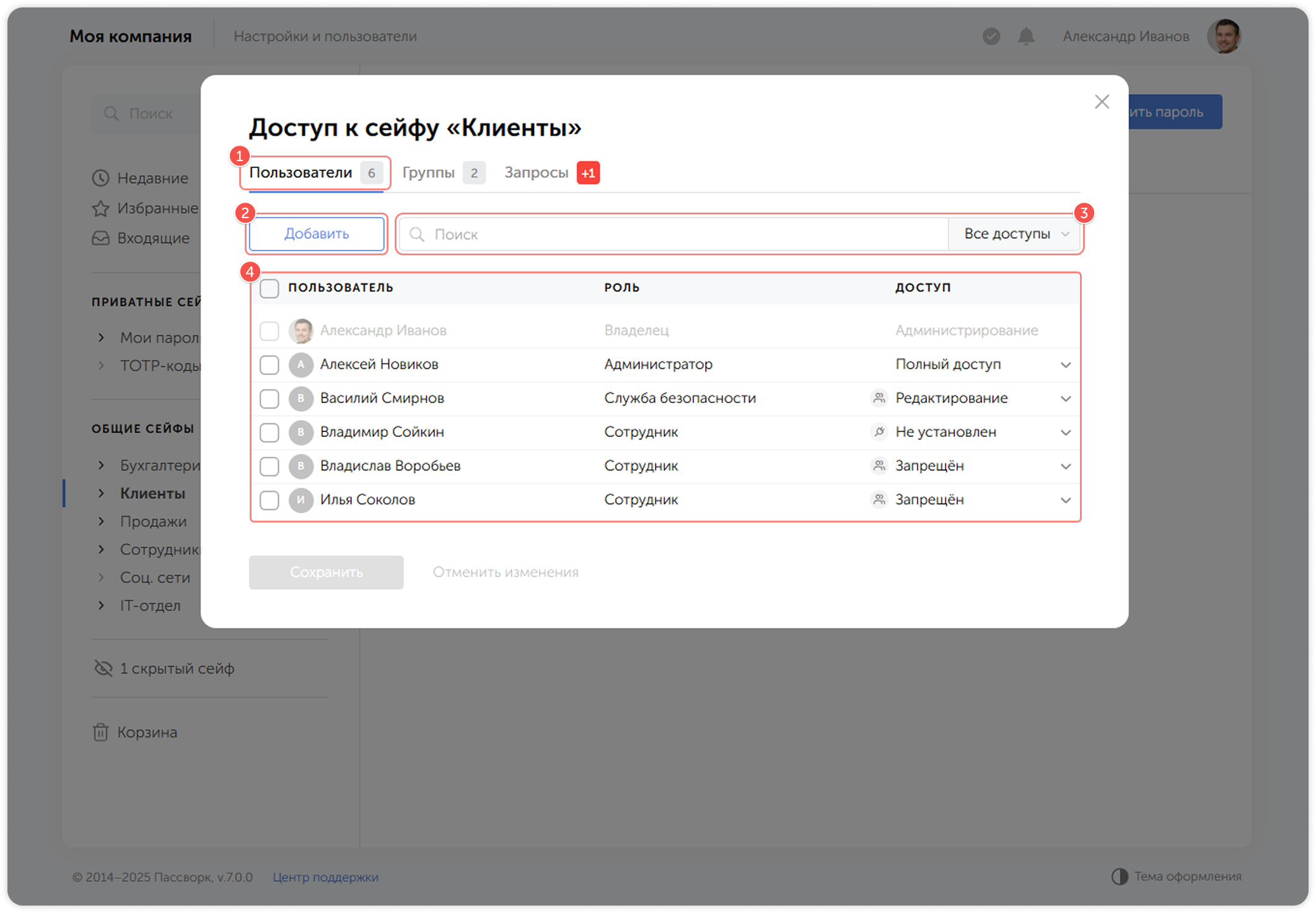Image resolution: width=1316 pixels, height=913 pixels.
Task: Open access dropdown for Владислав Воробьев
Action: 1065,466
